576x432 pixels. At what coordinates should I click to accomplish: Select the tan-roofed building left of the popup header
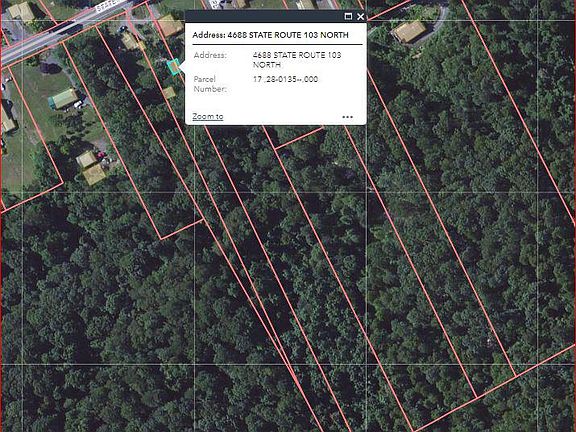(x=170, y=26)
